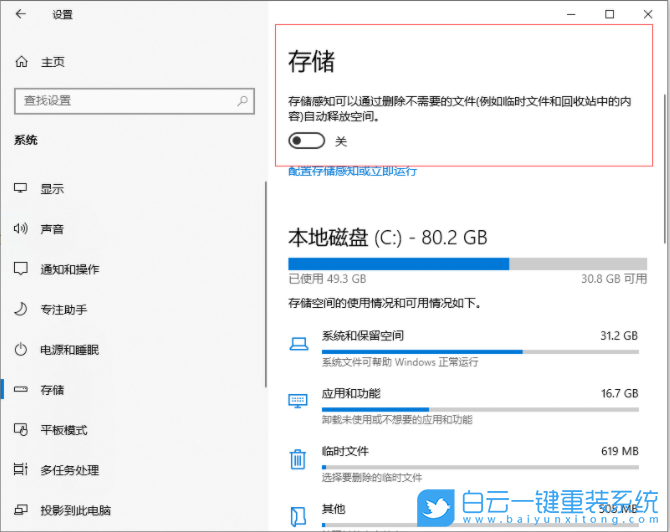Viewport: 670px width, 532px height.
Task: Close the settings window
Action: (x=648, y=14)
